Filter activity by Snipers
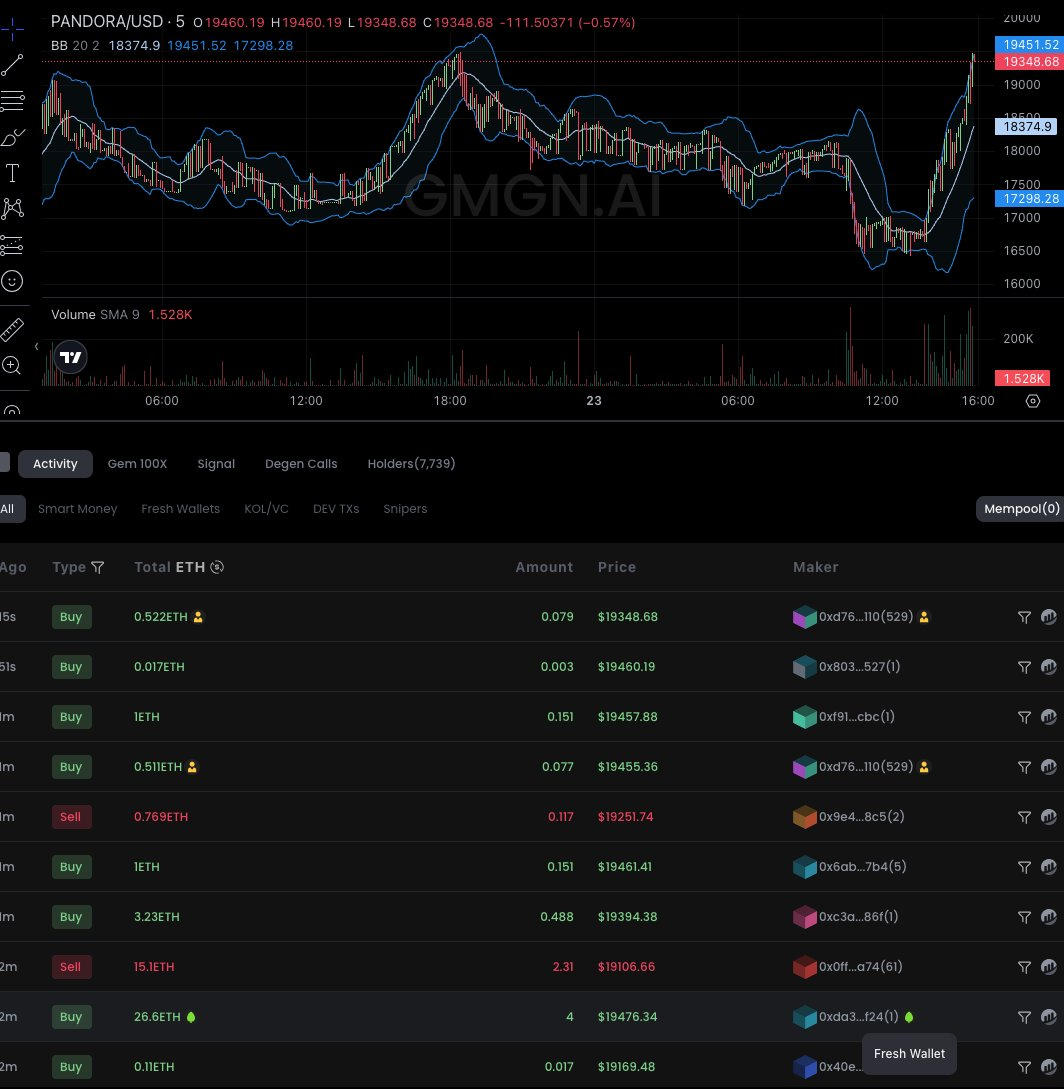 point(405,509)
